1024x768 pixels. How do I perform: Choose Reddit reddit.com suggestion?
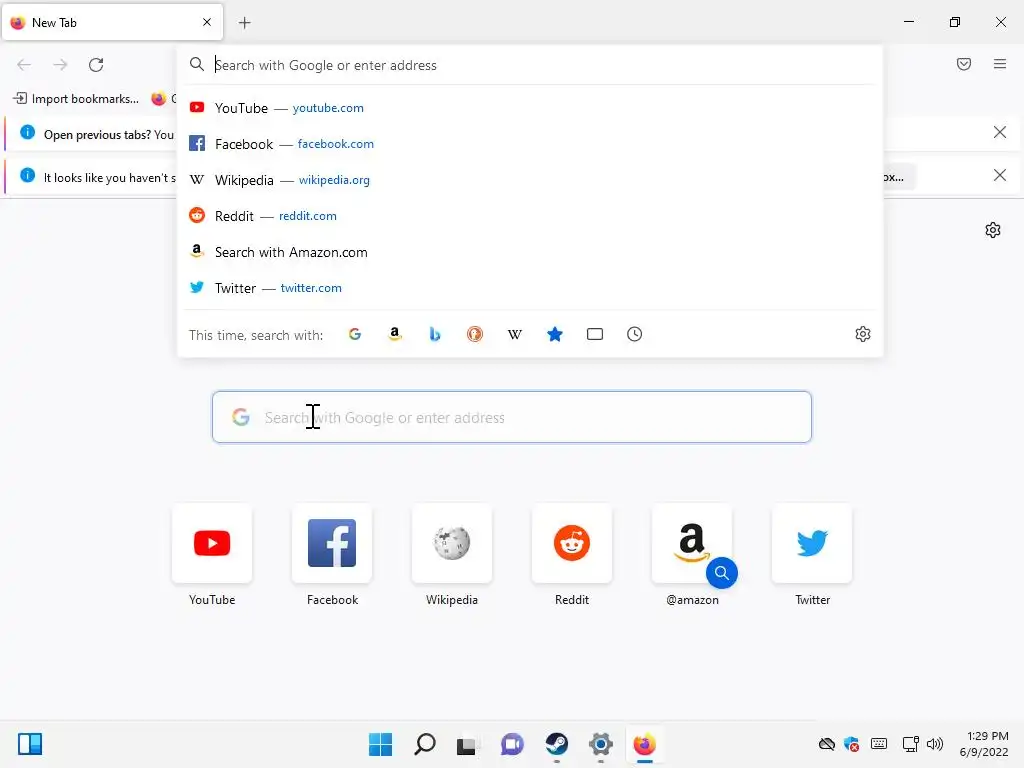click(x=530, y=216)
